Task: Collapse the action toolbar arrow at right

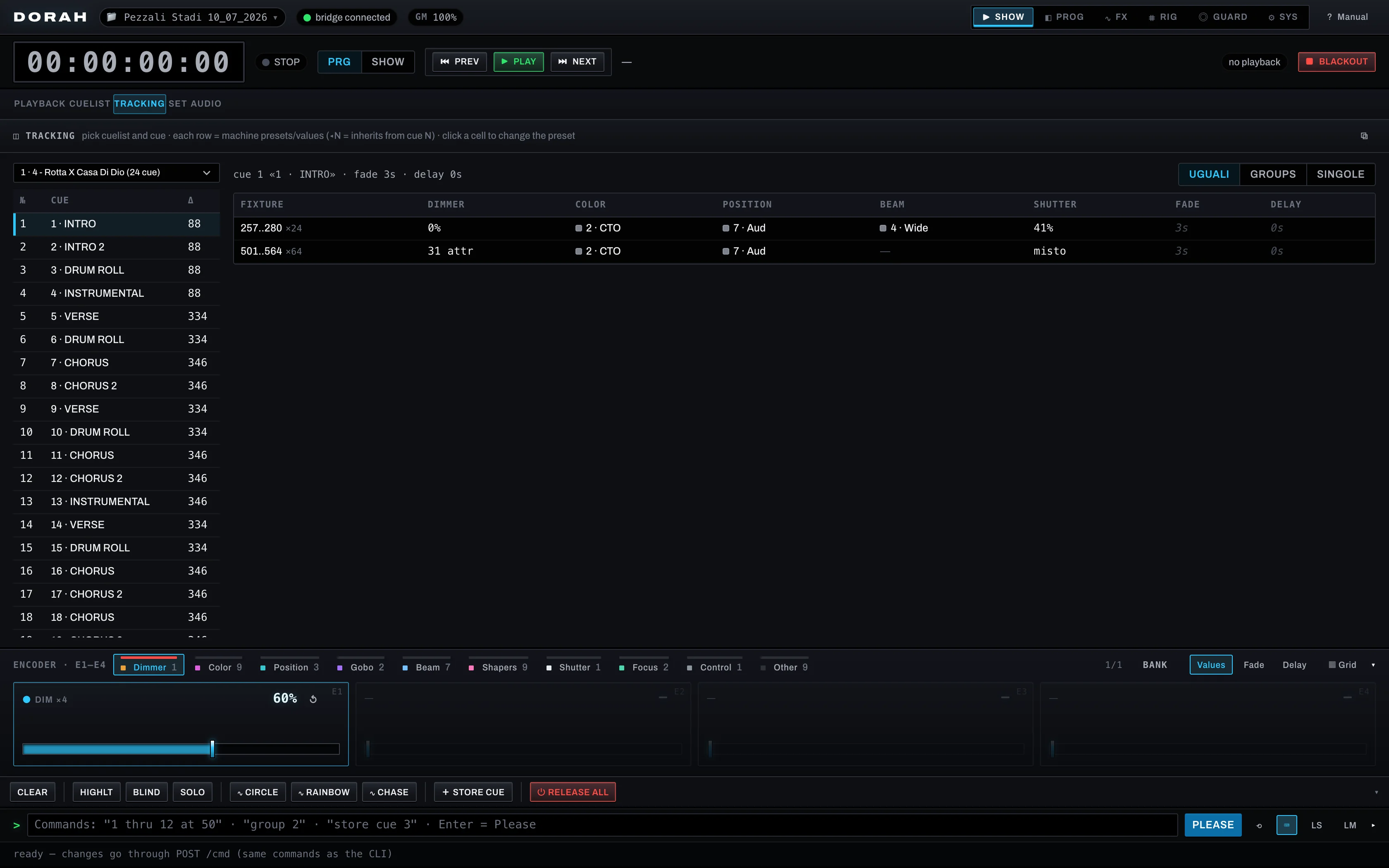Action: (x=1376, y=793)
